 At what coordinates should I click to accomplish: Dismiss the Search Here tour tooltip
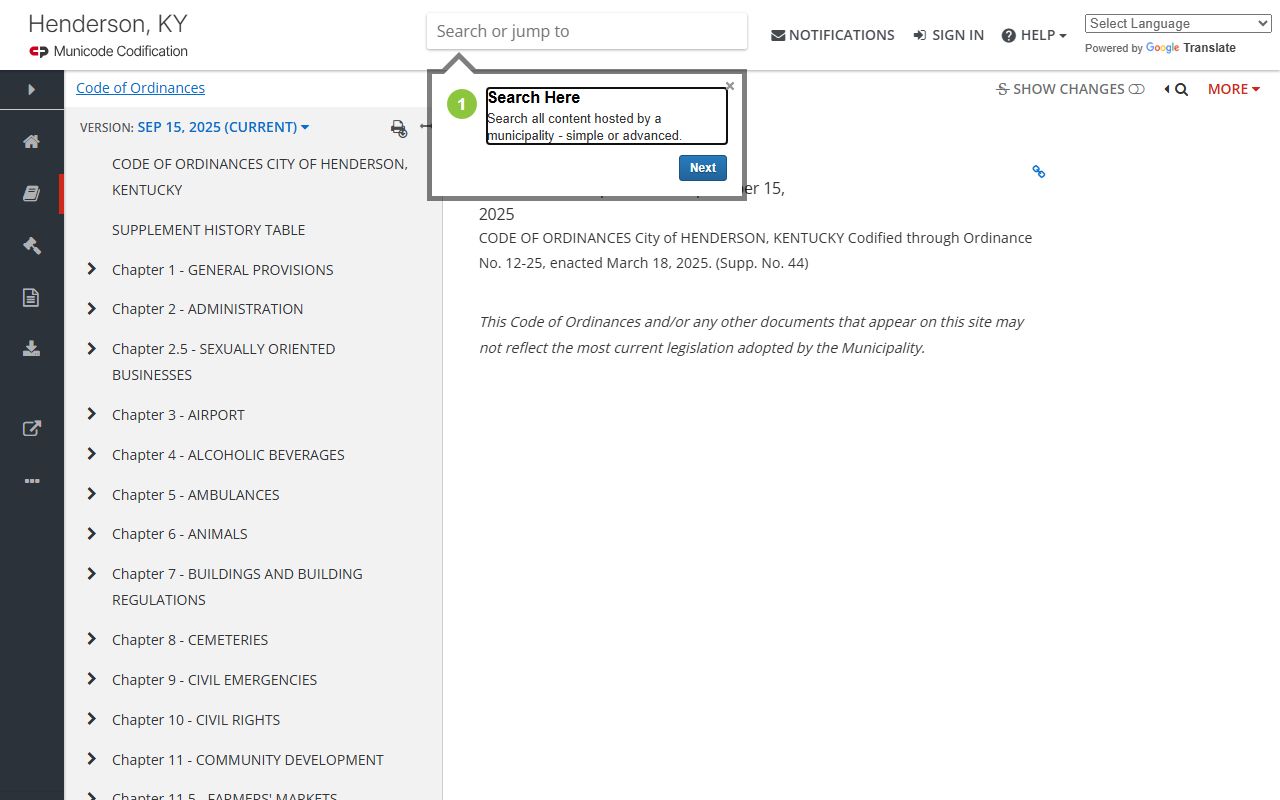tap(730, 86)
